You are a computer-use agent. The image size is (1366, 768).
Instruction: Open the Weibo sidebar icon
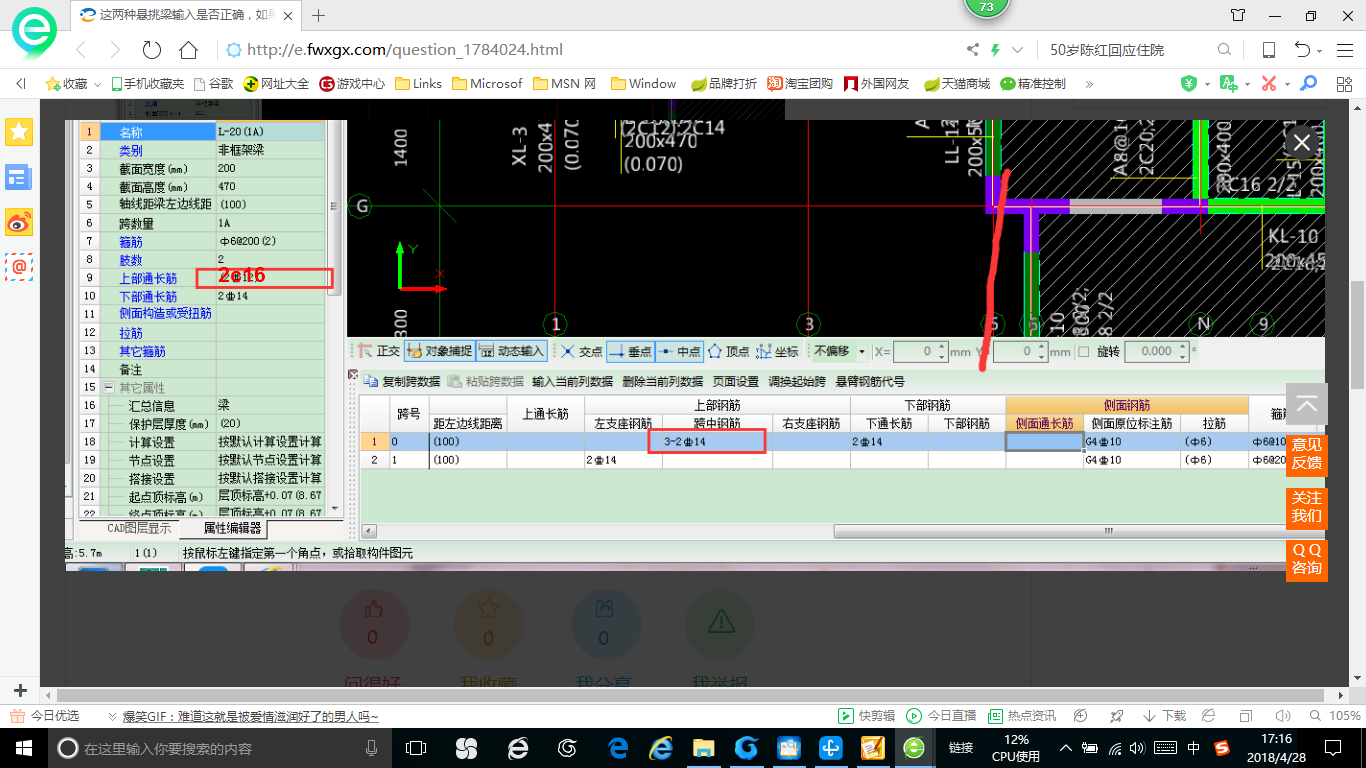point(19,222)
